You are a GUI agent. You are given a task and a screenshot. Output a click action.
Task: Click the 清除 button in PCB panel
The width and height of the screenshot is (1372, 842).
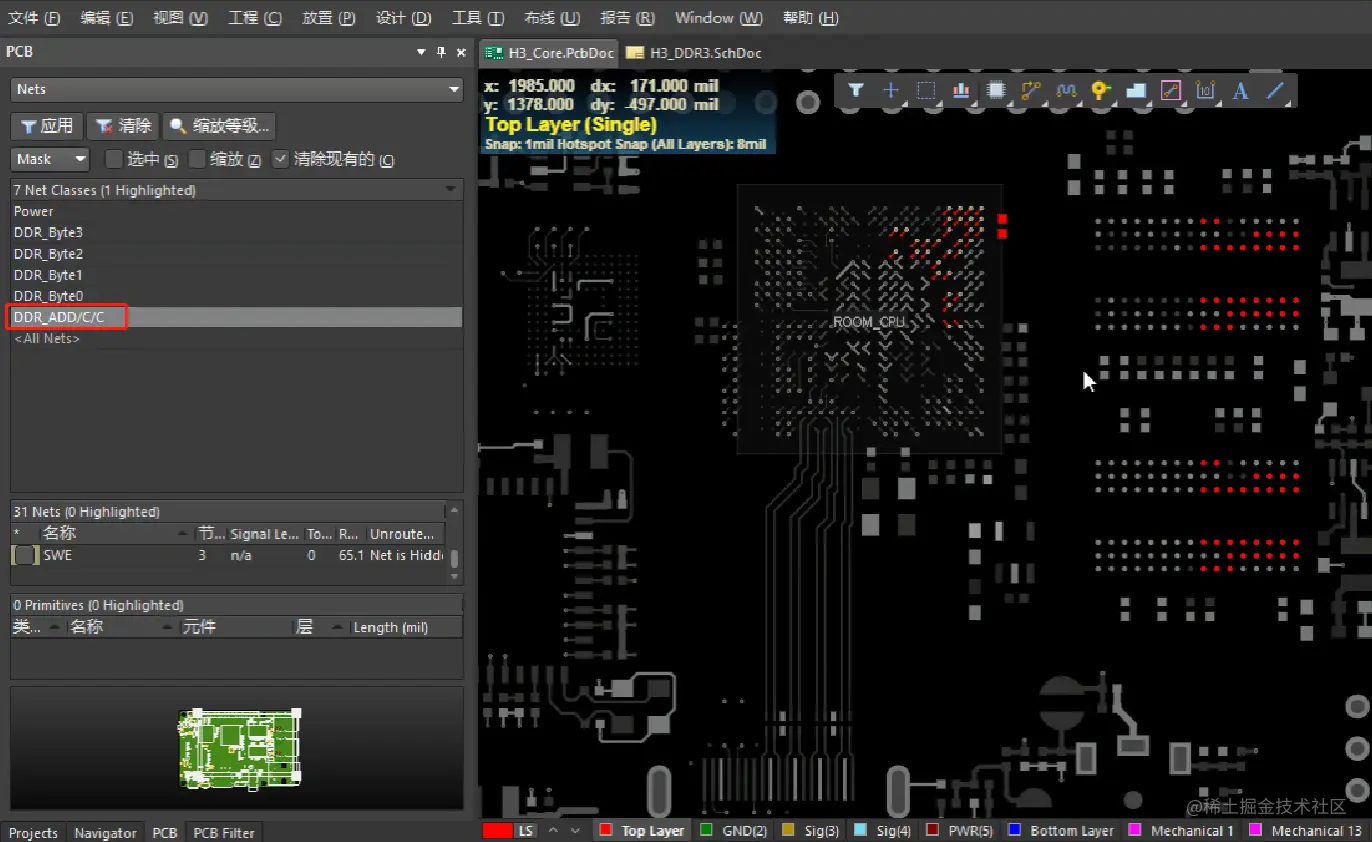(x=122, y=125)
